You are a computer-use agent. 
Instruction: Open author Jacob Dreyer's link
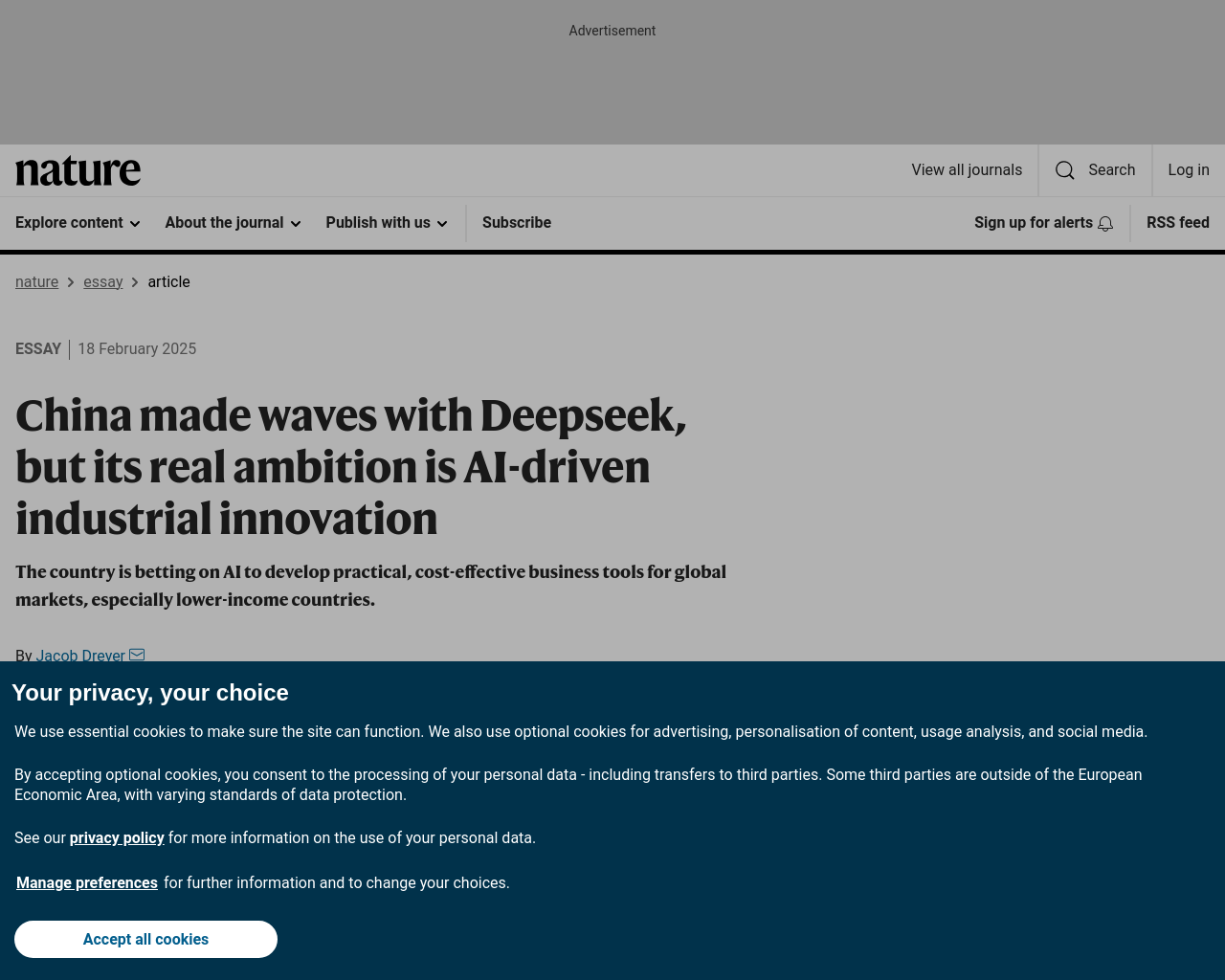[x=80, y=656]
